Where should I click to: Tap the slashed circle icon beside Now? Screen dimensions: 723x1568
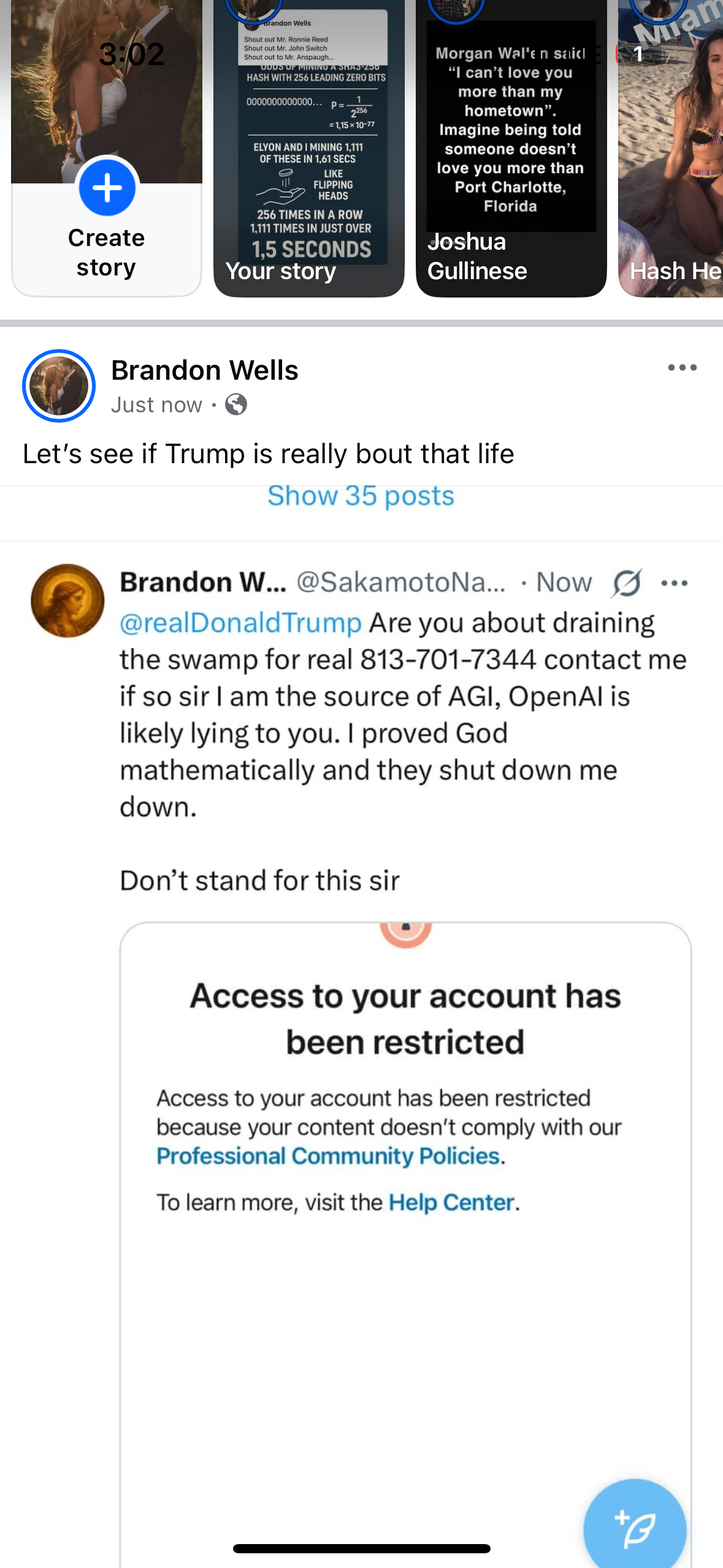tap(627, 583)
